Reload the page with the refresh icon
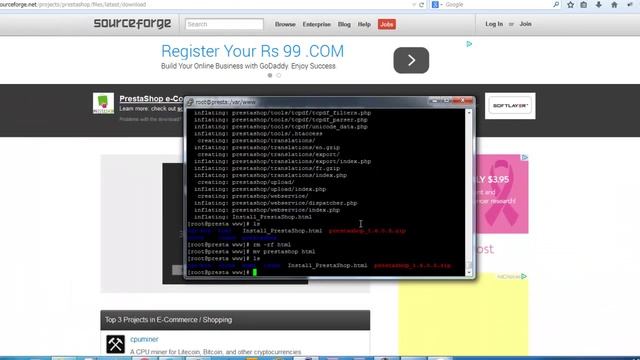Viewport: 640px width, 360px height. click(x=422, y=4)
